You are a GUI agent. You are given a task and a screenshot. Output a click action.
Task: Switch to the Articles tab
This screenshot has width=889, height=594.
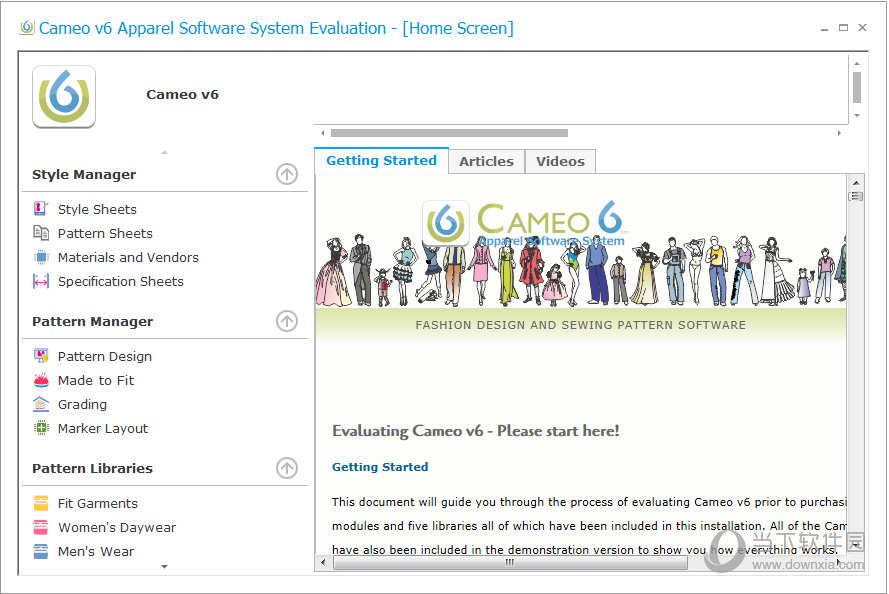[x=486, y=161]
